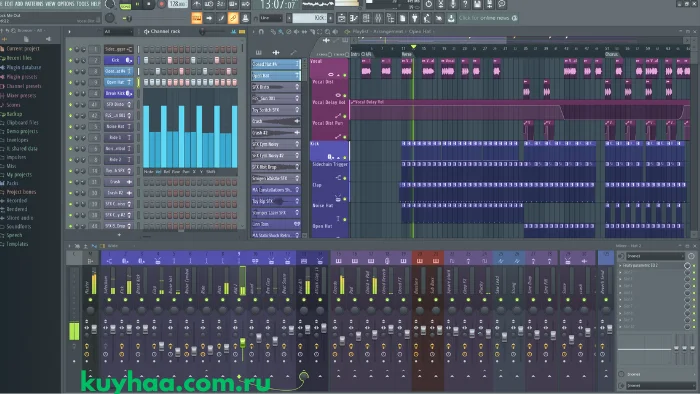700x394 pixels.
Task: Click the record button in transport
Action: pyautogui.click(x=161, y=4)
